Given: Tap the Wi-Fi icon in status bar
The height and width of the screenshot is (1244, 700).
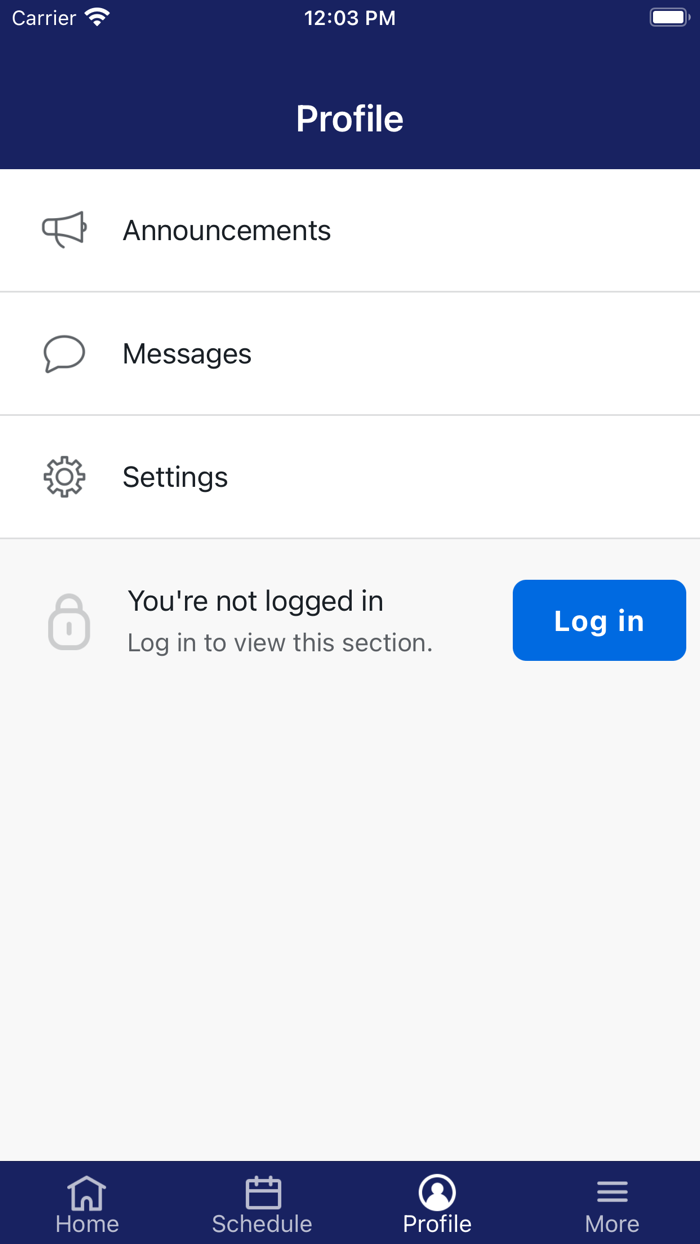Looking at the screenshot, I should (x=97, y=18).
